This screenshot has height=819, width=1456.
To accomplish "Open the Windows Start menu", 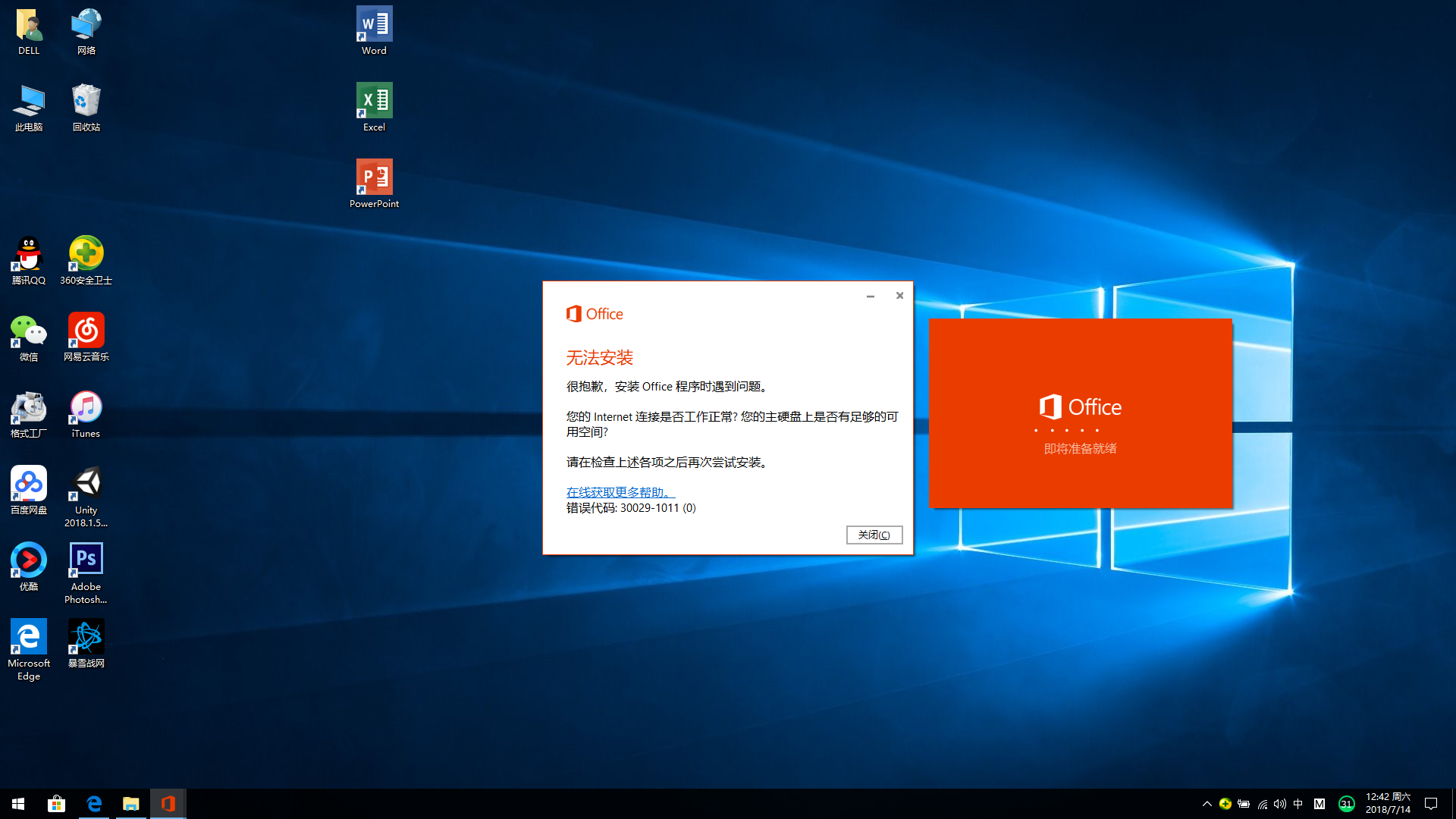I will (18, 804).
